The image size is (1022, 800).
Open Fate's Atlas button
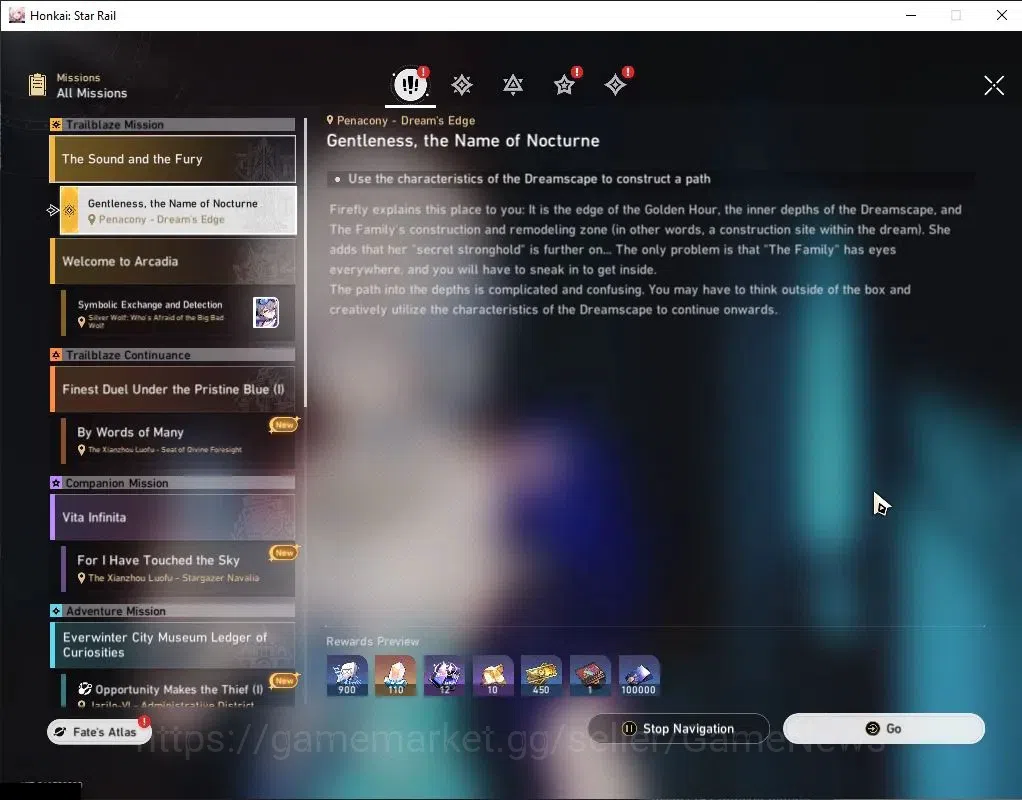tap(99, 732)
